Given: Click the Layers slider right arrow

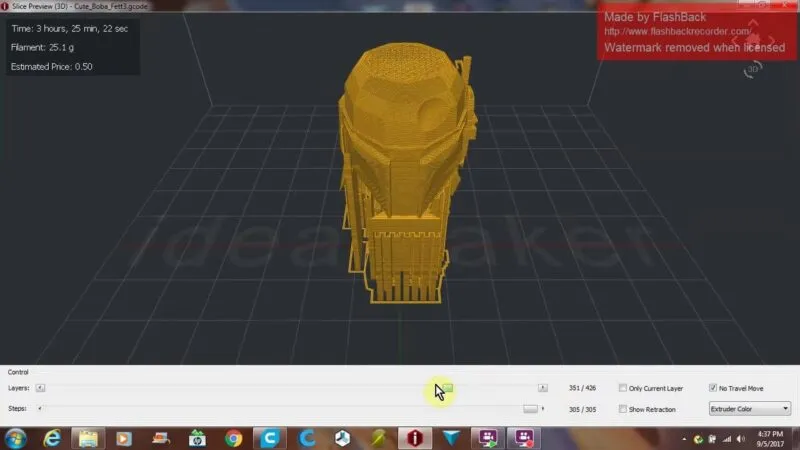Looking at the screenshot, I should [x=543, y=388].
